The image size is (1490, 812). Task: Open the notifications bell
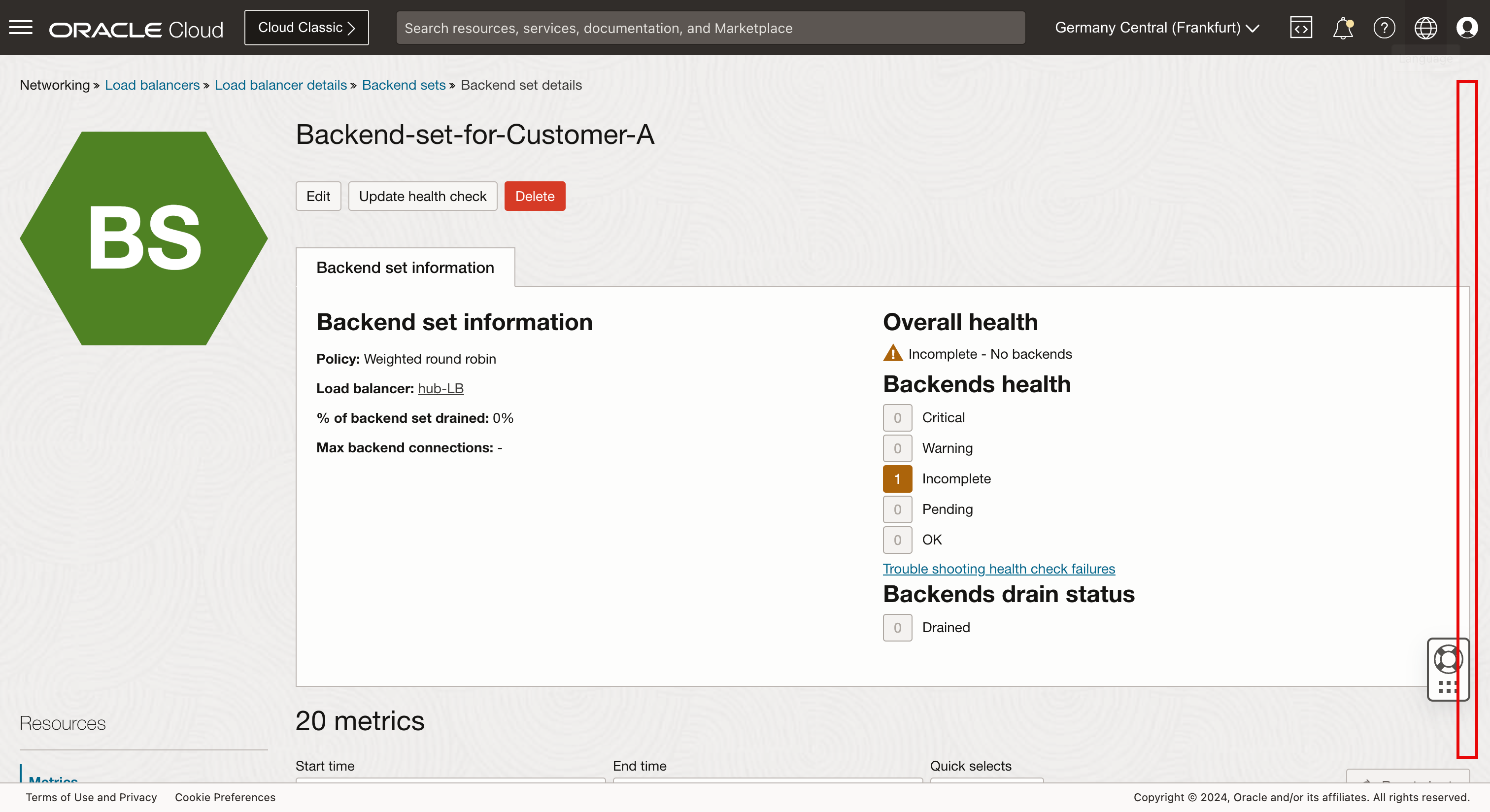pyautogui.click(x=1343, y=27)
